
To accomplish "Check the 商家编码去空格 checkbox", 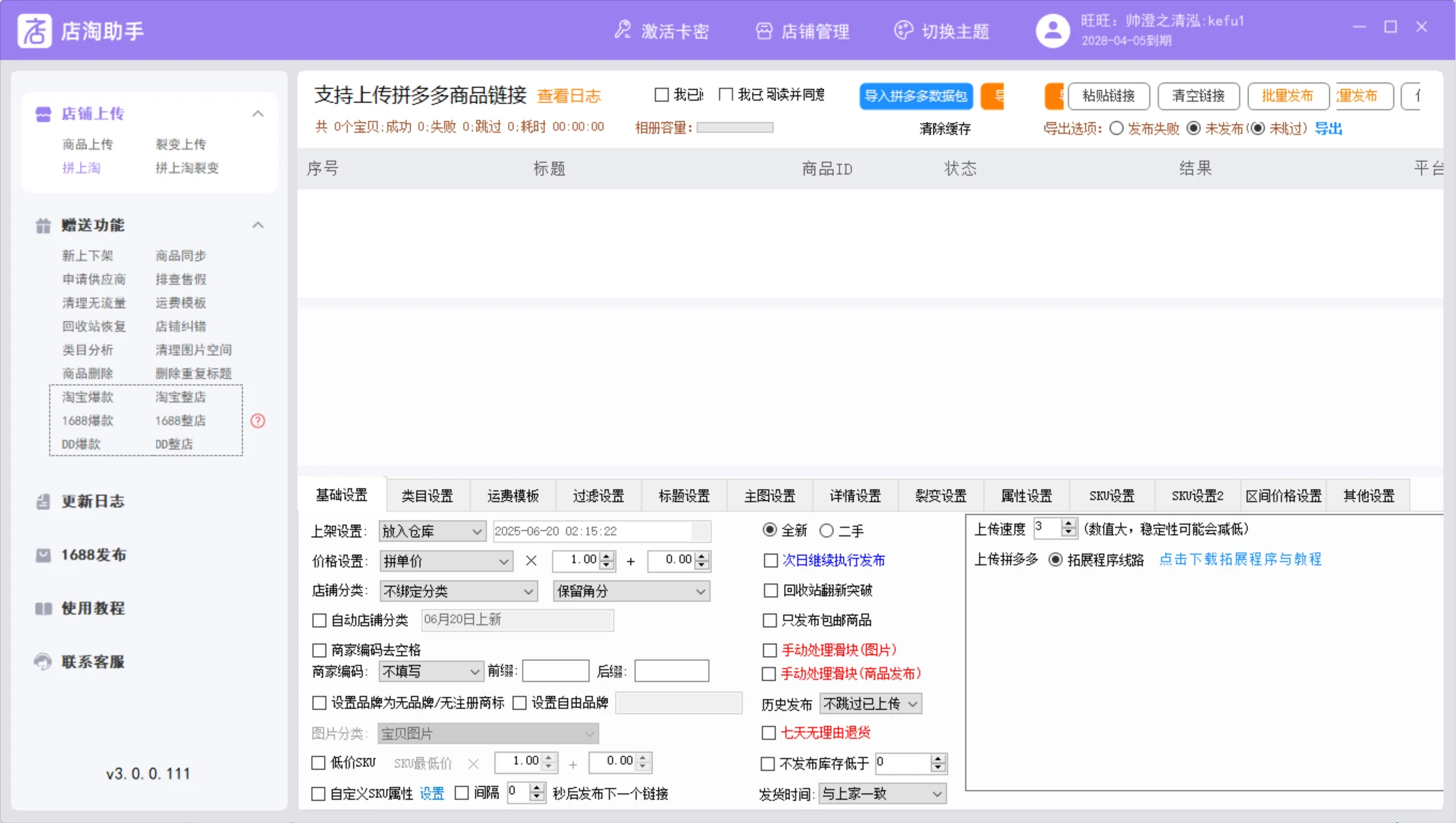I will coord(320,651).
